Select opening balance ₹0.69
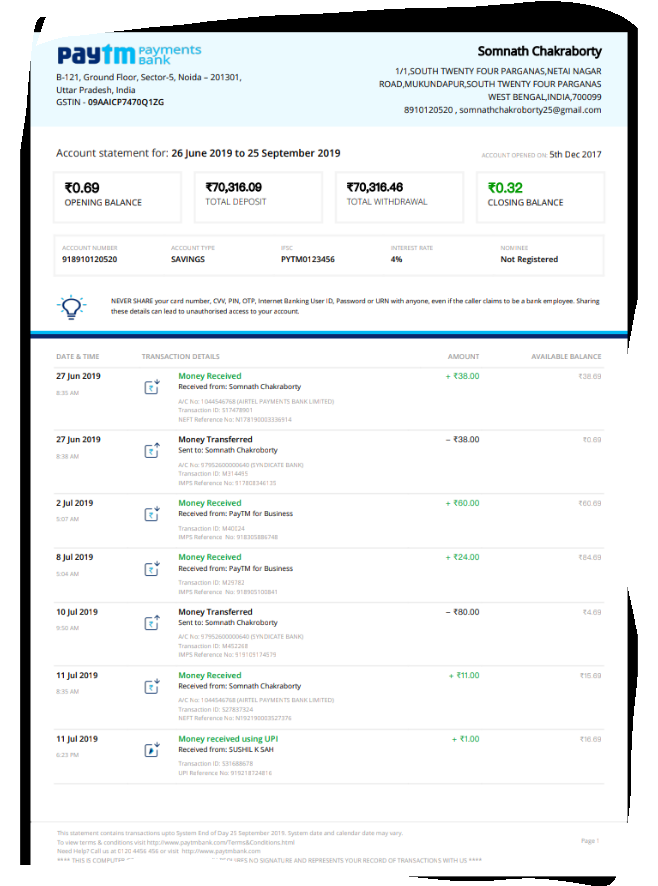Image resolution: width=658 pixels, height=886 pixels. (x=82, y=188)
